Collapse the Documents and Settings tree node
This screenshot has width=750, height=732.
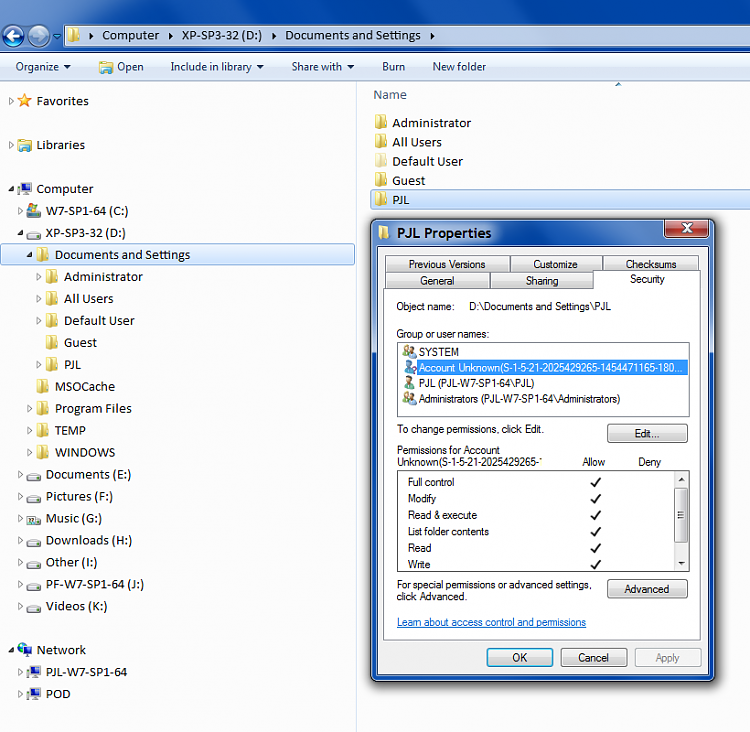point(30,255)
